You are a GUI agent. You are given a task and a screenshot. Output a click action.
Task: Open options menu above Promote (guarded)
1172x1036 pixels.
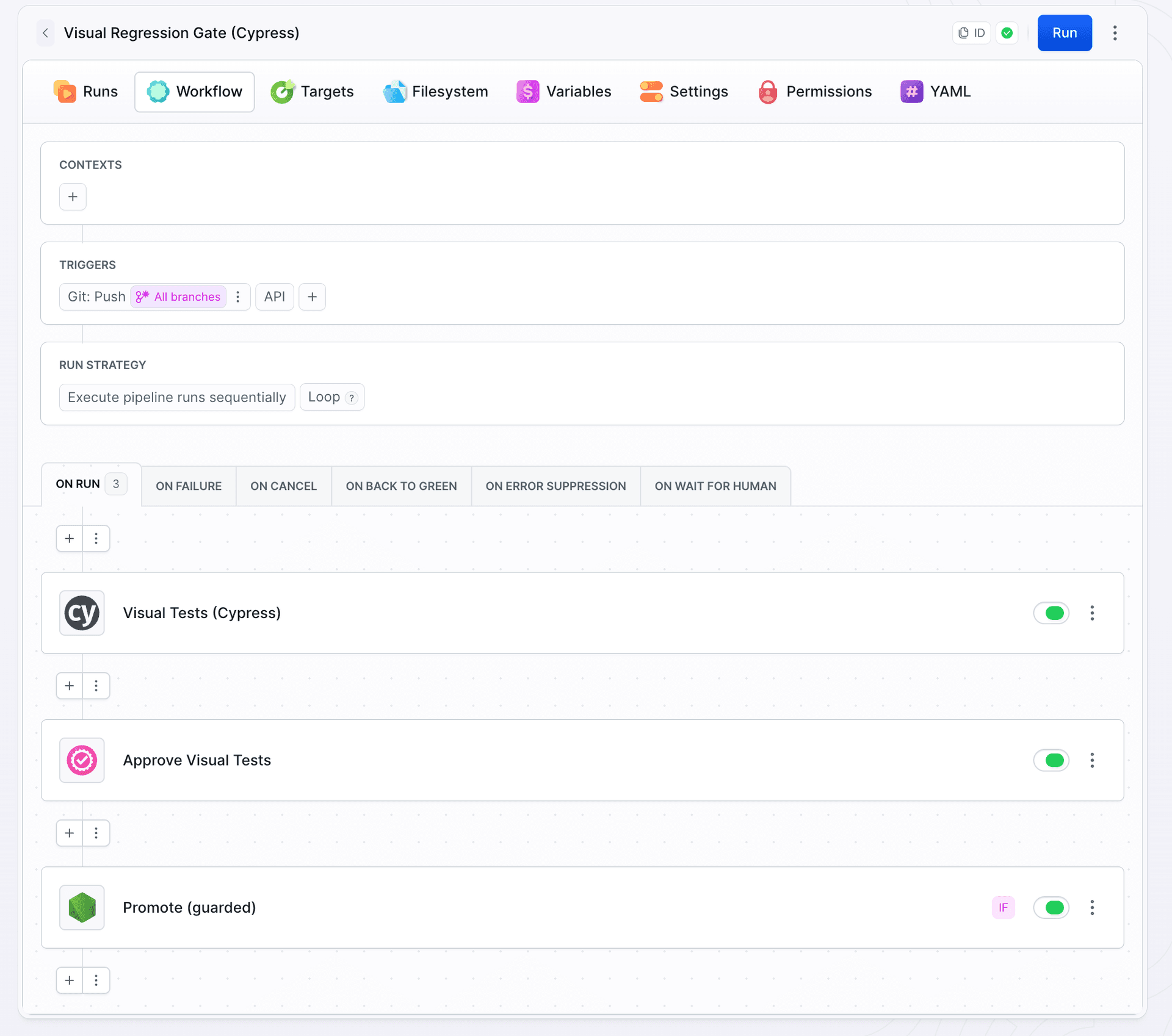[x=96, y=833]
